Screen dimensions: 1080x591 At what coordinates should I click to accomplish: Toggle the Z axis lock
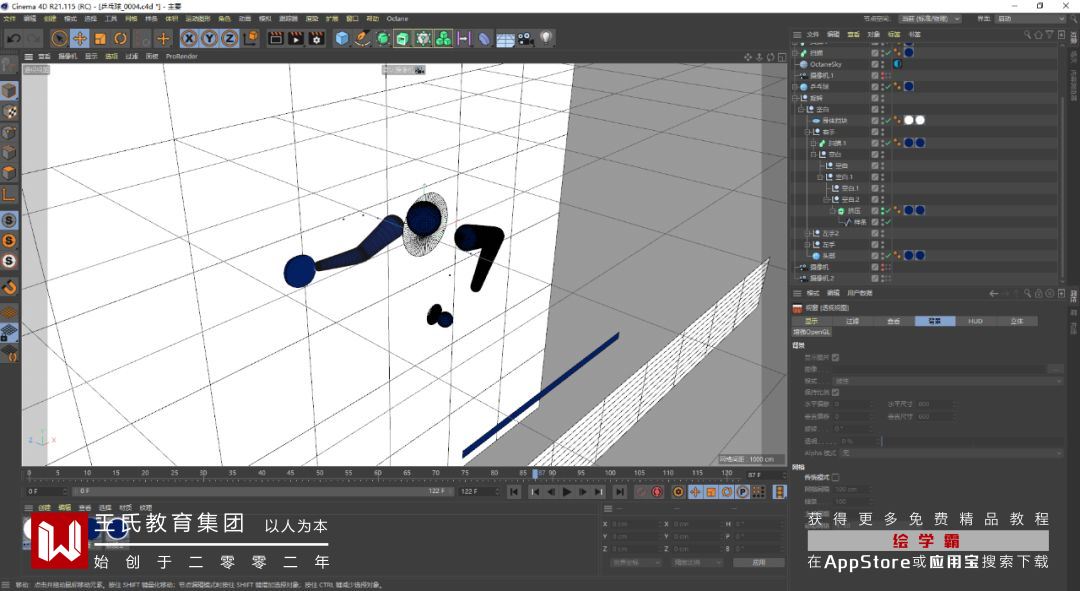(229, 39)
